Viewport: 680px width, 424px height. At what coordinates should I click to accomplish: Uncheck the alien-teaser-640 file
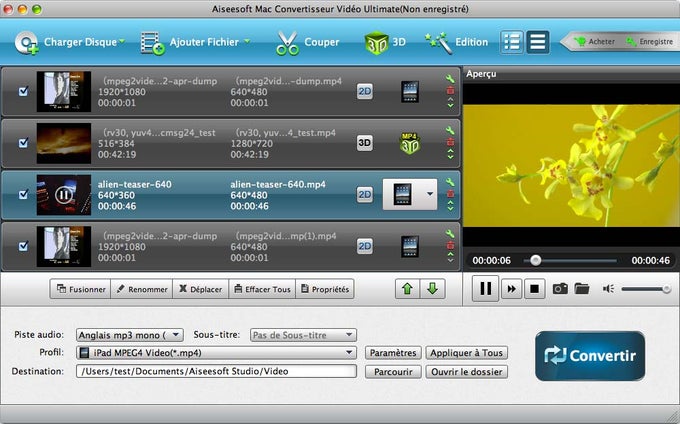pos(23,195)
